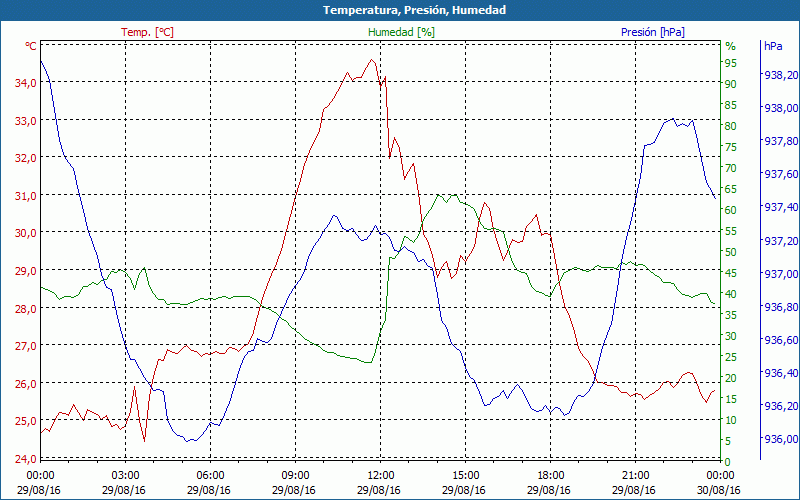
Task: Click the 18:00 time axis label
Action: (551, 476)
